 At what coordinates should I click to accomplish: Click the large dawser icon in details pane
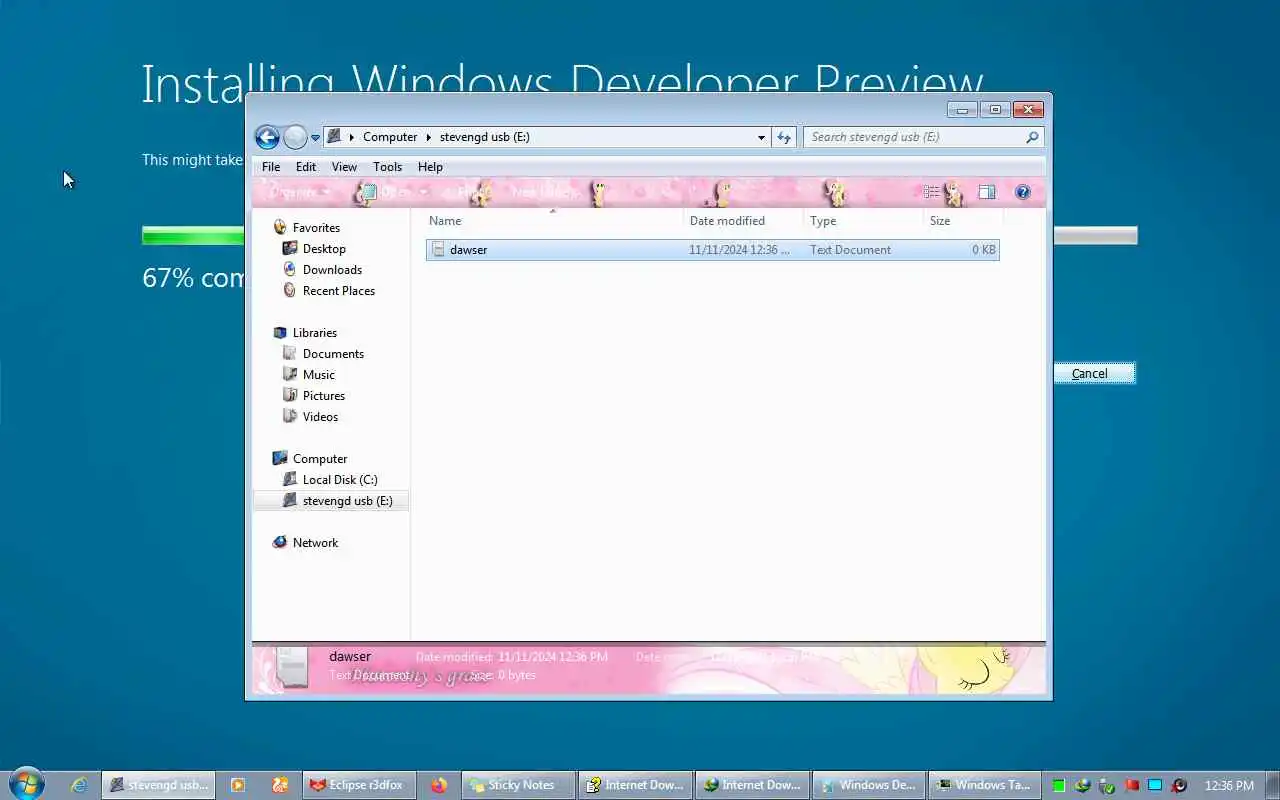[x=291, y=667]
